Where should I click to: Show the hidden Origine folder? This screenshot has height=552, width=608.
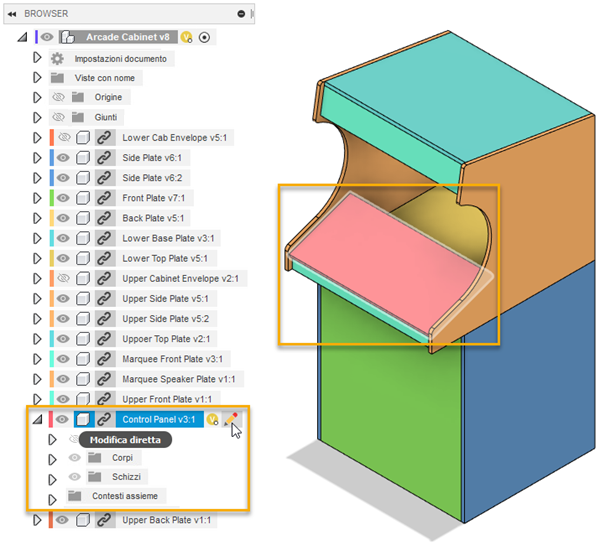[59, 97]
